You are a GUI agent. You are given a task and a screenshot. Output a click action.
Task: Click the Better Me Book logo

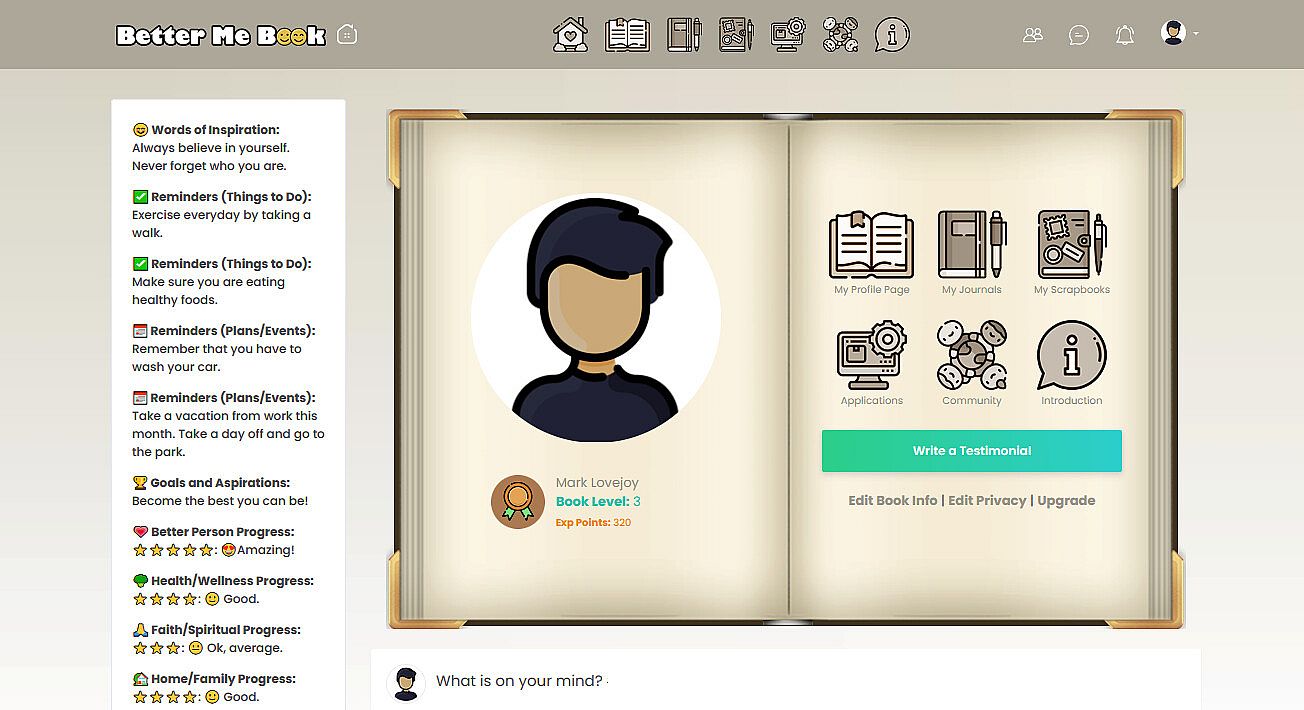pyautogui.click(x=221, y=35)
